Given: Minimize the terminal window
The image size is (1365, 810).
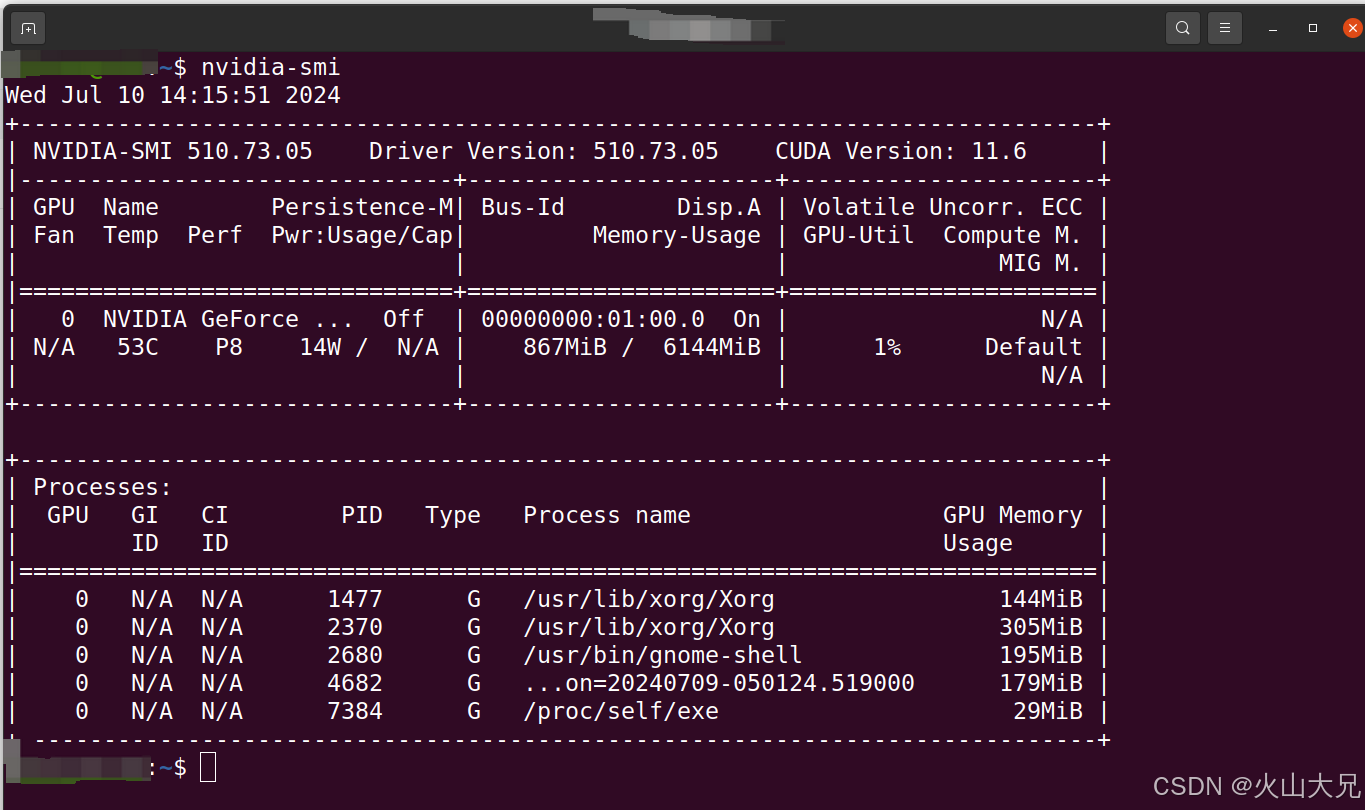Looking at the screenshot, I should [1274, 28].
